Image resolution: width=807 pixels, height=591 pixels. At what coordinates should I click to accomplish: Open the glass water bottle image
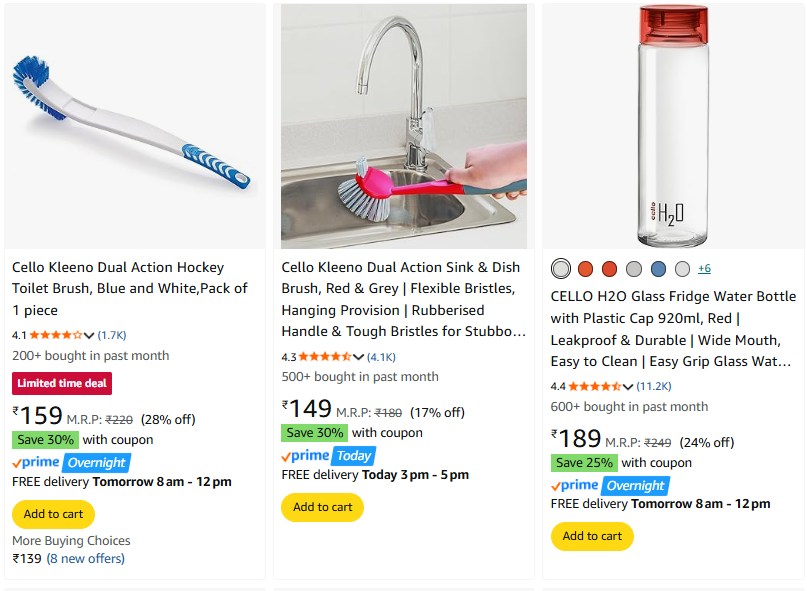click(x=673, y=126)
